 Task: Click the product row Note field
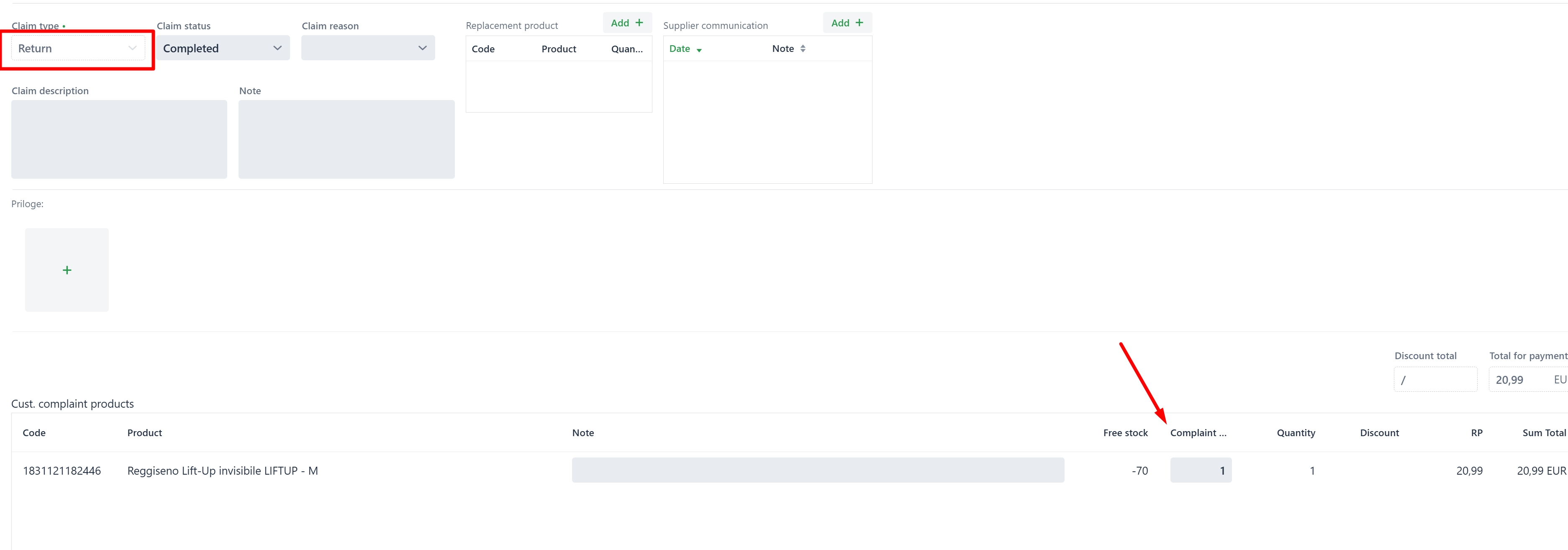tap(818, 470)
